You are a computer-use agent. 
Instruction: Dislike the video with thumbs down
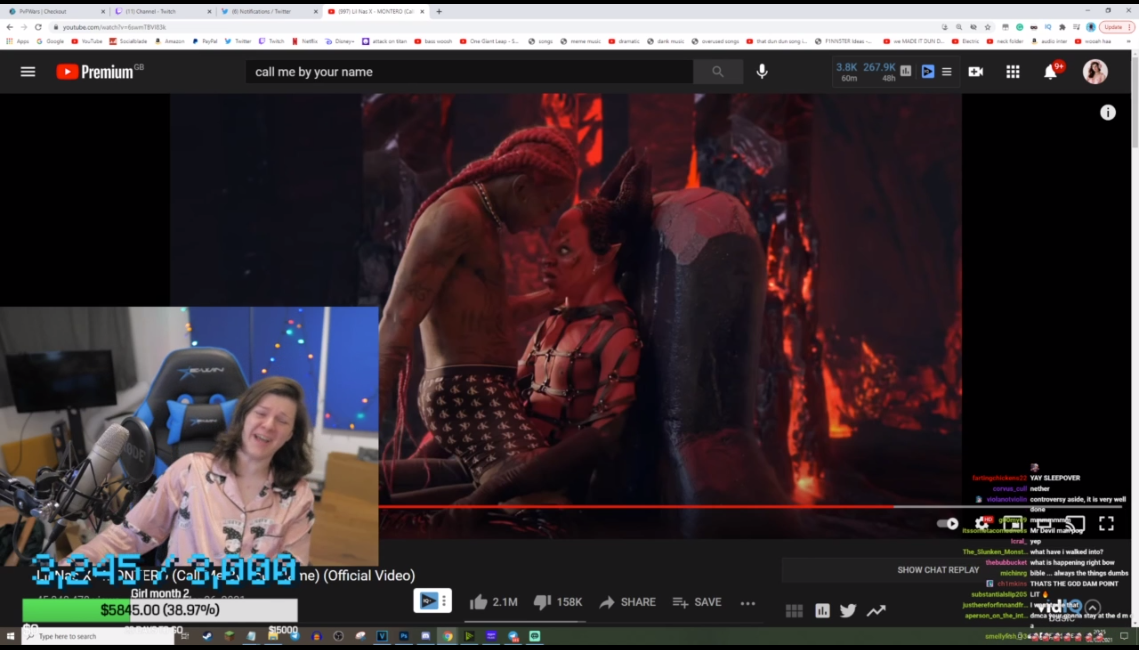point(557,602)
